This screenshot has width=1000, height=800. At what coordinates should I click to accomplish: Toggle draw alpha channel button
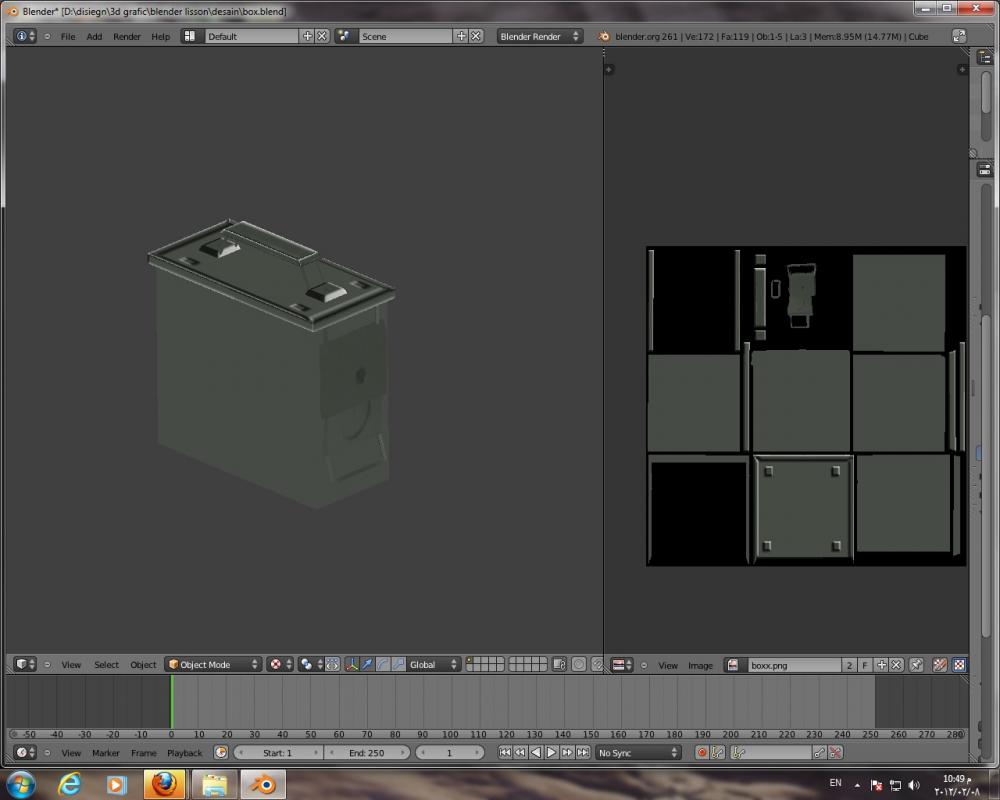[959, 665]
